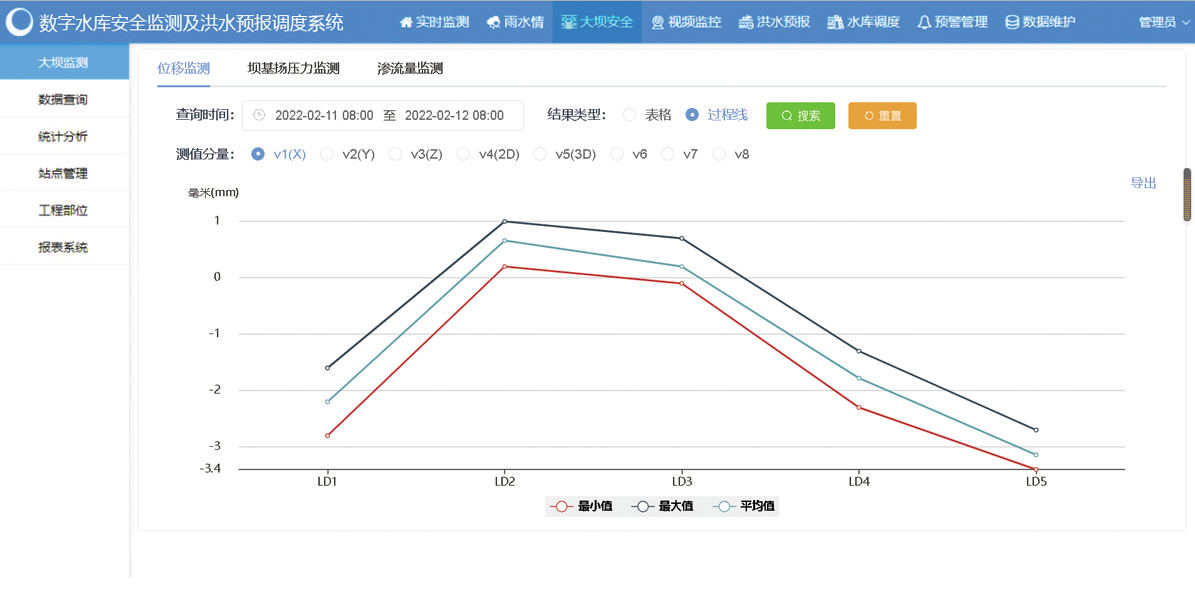Open the start date 2022-02-11 picker
Viewport: 1195px width, 600px height.
click(323, 115)
